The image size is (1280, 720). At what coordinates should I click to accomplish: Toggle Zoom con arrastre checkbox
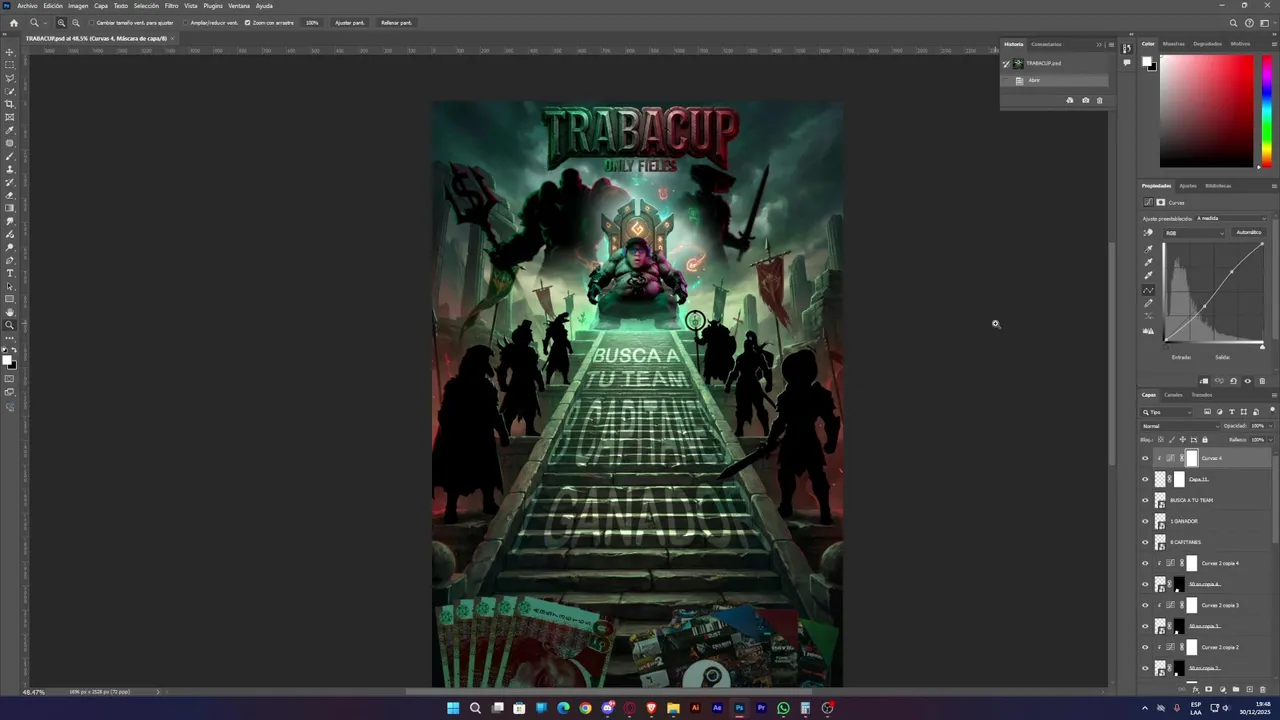pos(248,22)
